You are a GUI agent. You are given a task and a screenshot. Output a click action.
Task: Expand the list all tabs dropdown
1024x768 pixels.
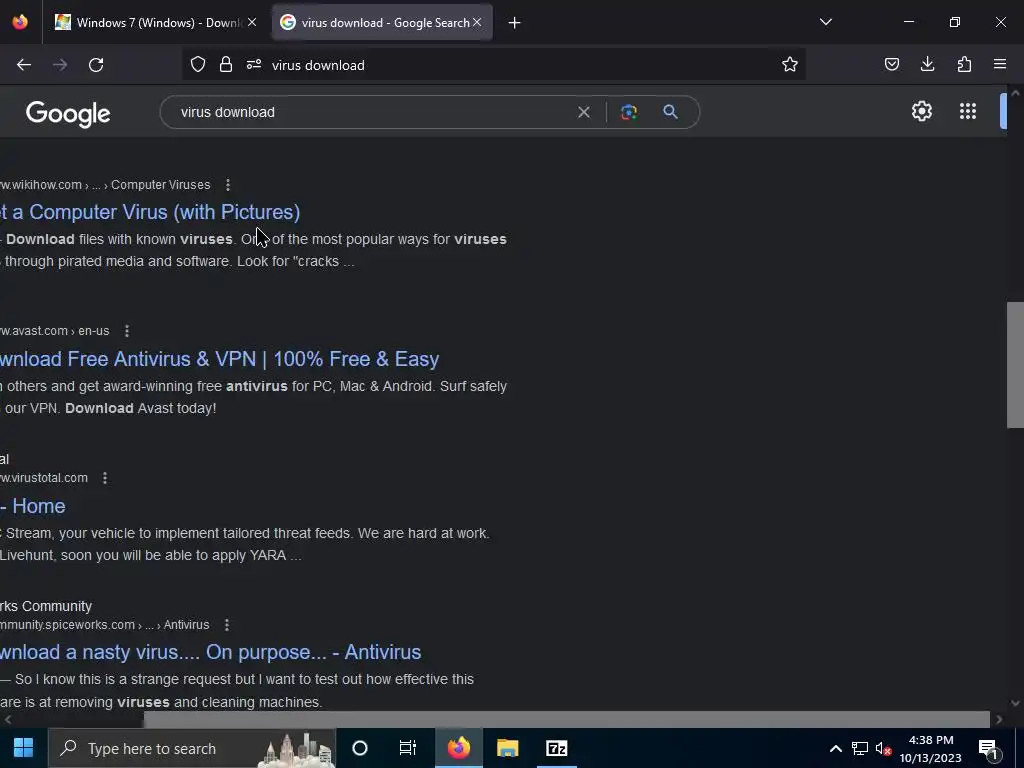pyautogui.click(x=825, y=22)
